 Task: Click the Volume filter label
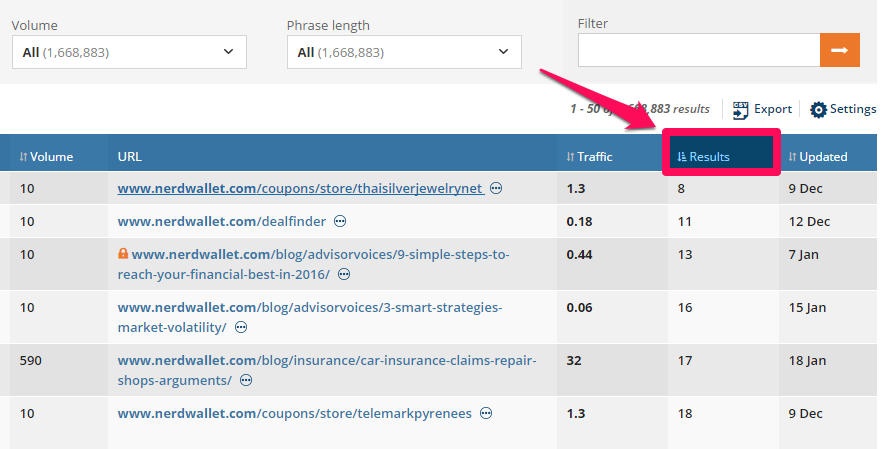pyautogui.click(x=34, y=25)
